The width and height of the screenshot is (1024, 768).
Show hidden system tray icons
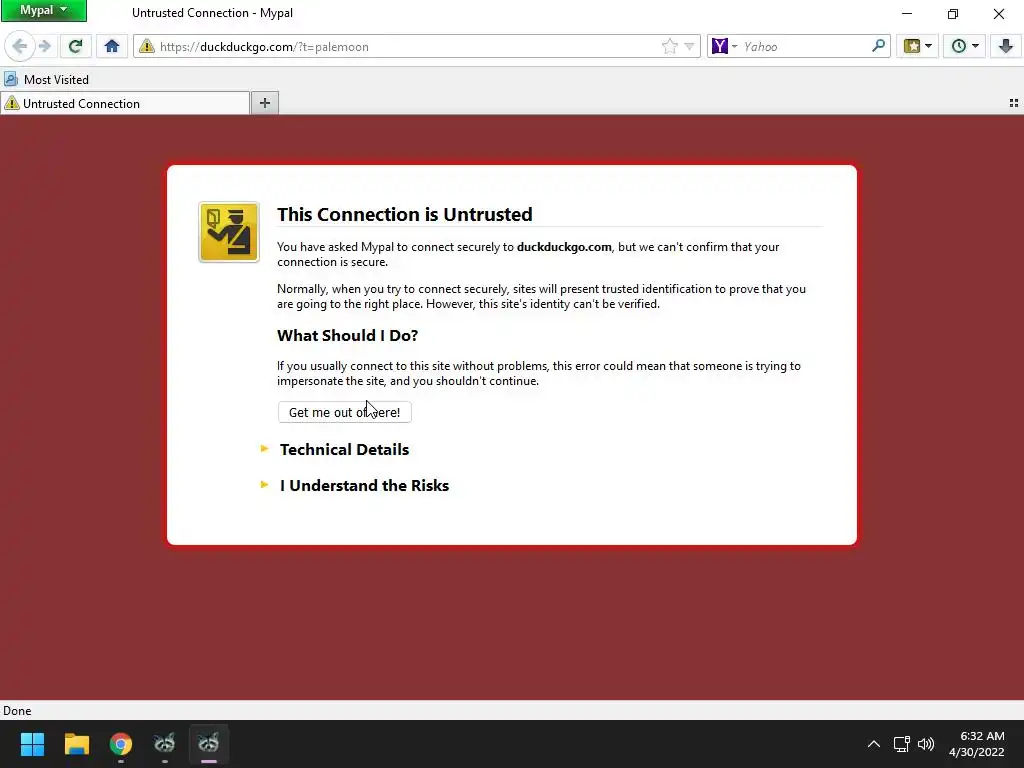coord(874,744)
